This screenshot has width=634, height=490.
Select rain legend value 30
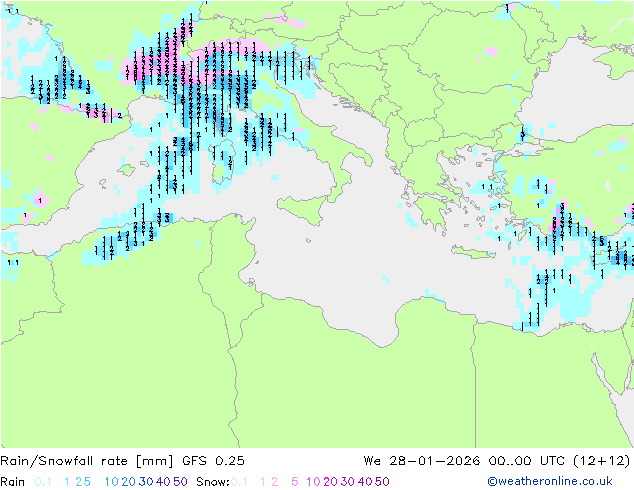[x=146, y=482]
